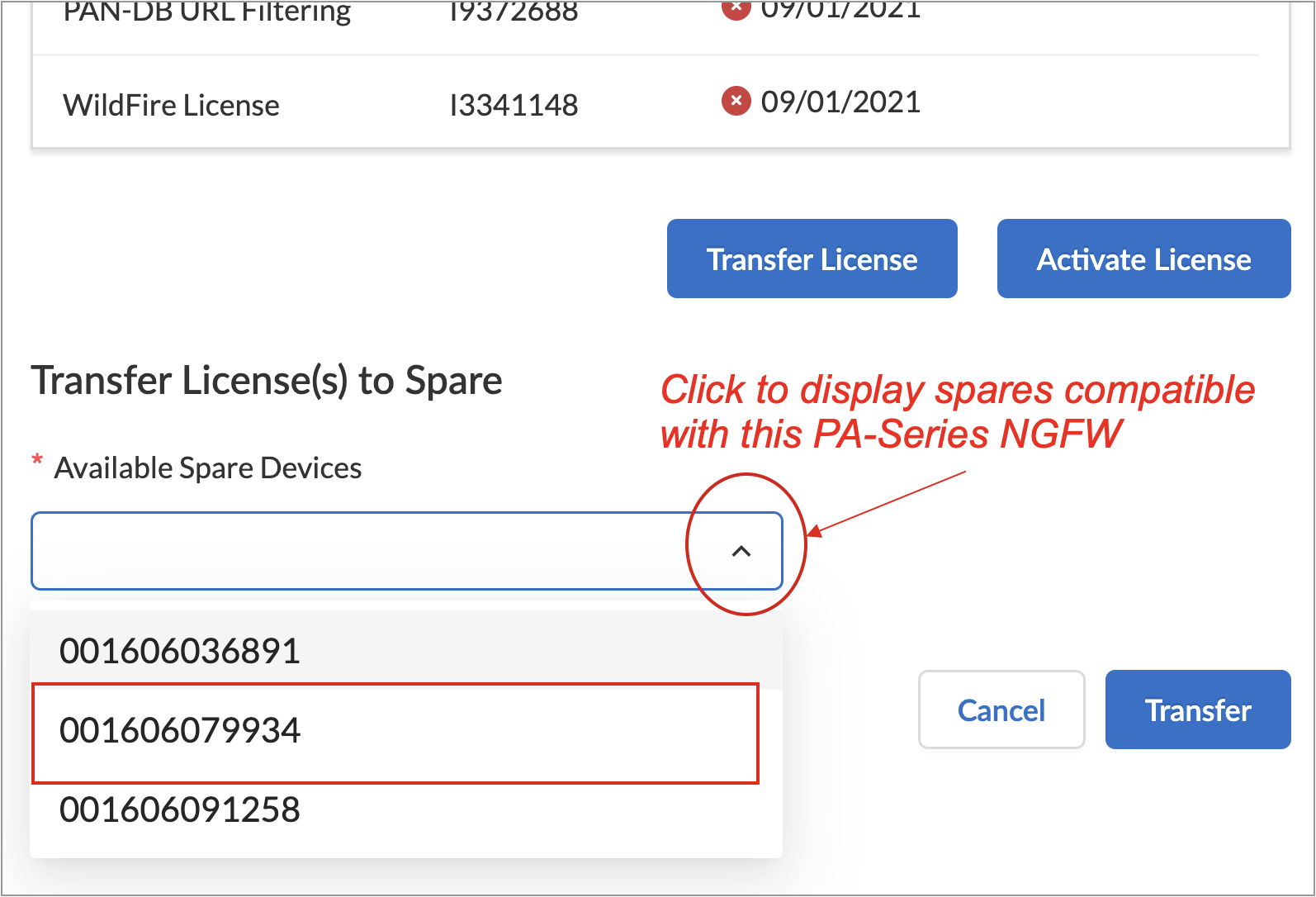Viewport: 1316px width, 897px height.
Task: Select the WildFire License row name
Action: pos(172,106)
